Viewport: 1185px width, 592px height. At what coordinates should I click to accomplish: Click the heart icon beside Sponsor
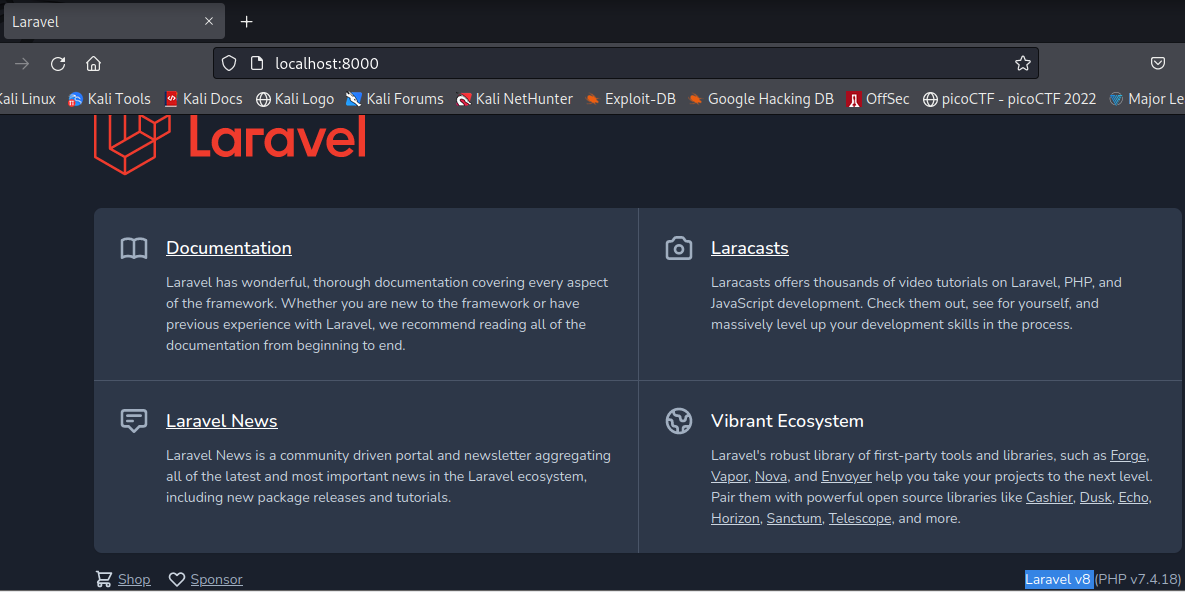(x=177, y=579)
